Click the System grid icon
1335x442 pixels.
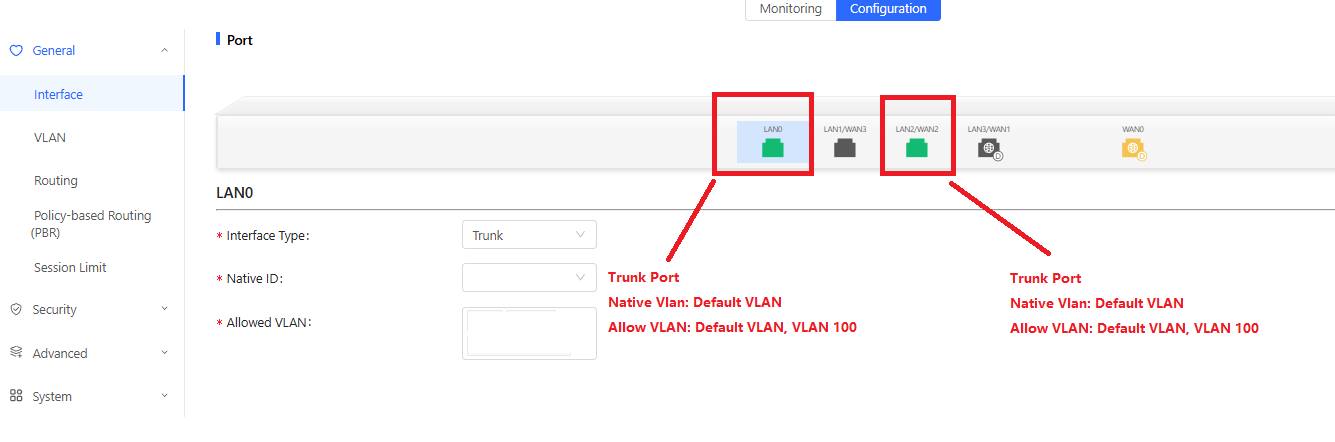[16, 396]
